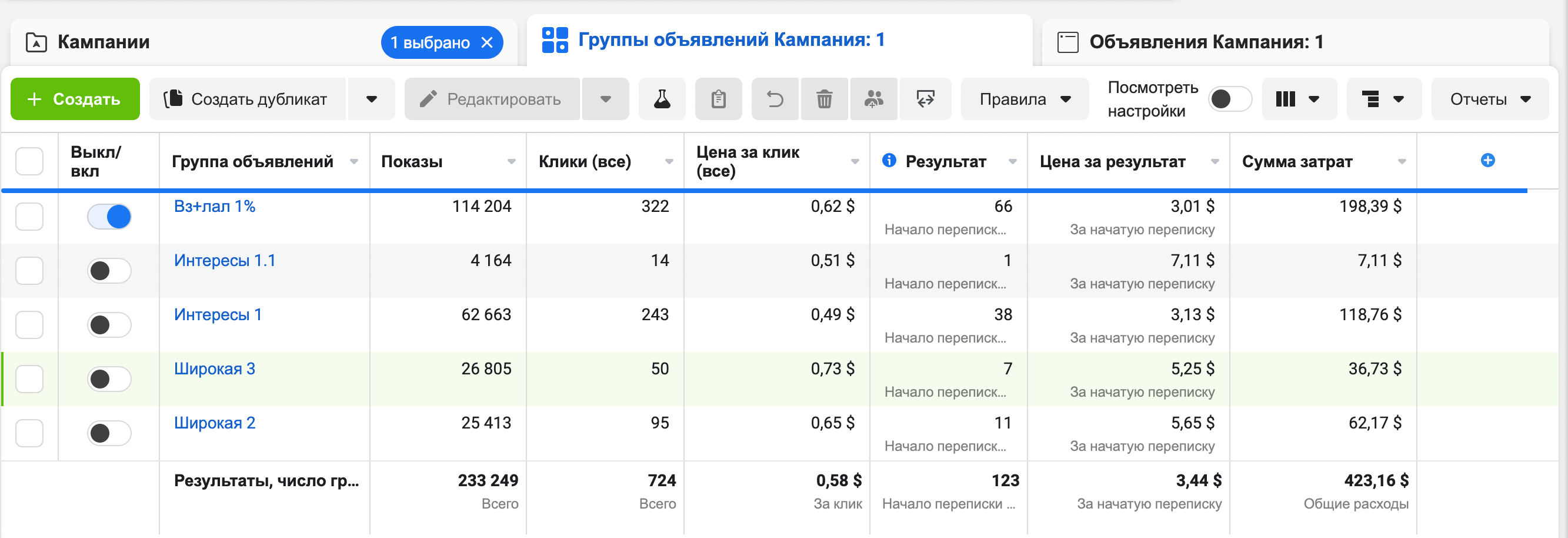This screenshot has height=538, width=1568.
Task: Open the A/B test tool
Action: 662,99
